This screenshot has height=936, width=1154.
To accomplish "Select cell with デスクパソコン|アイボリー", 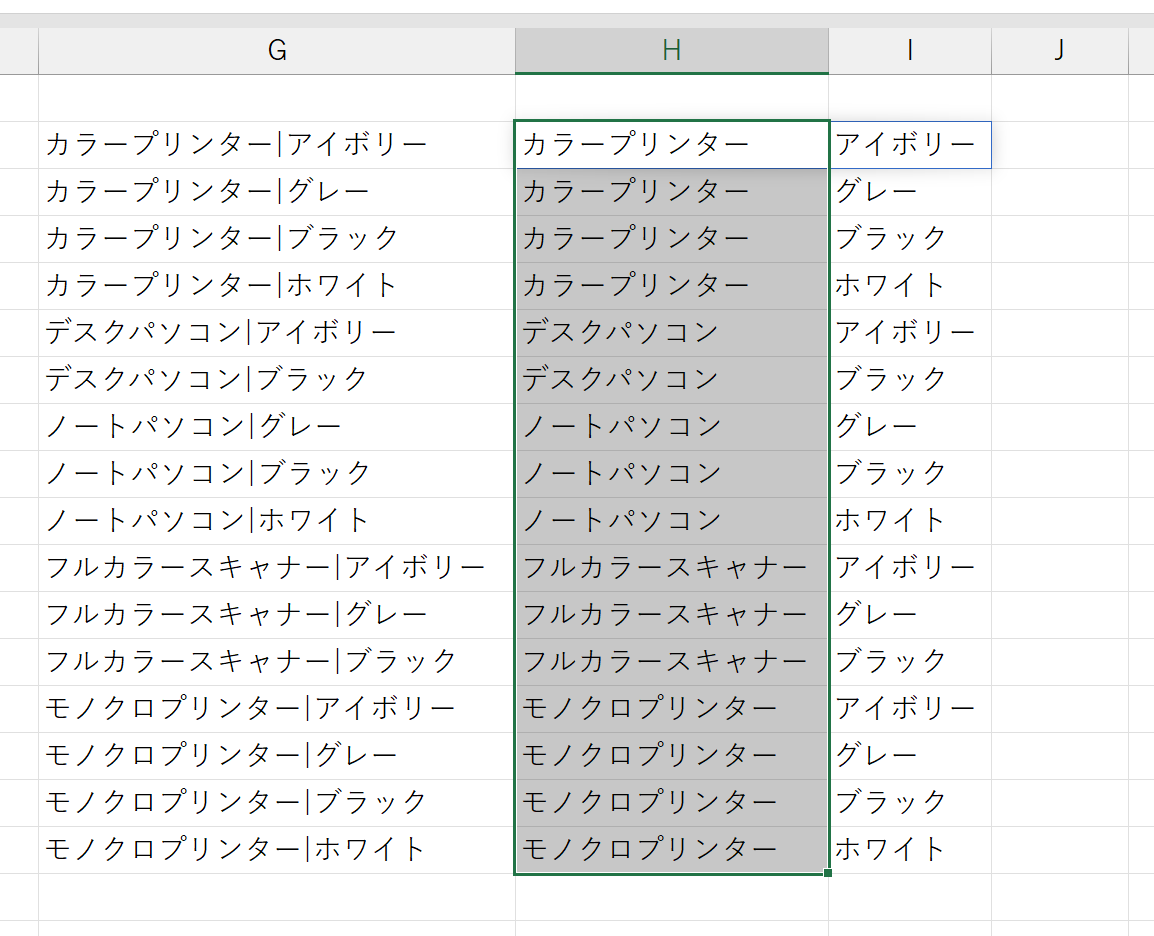I will [277, 333].
